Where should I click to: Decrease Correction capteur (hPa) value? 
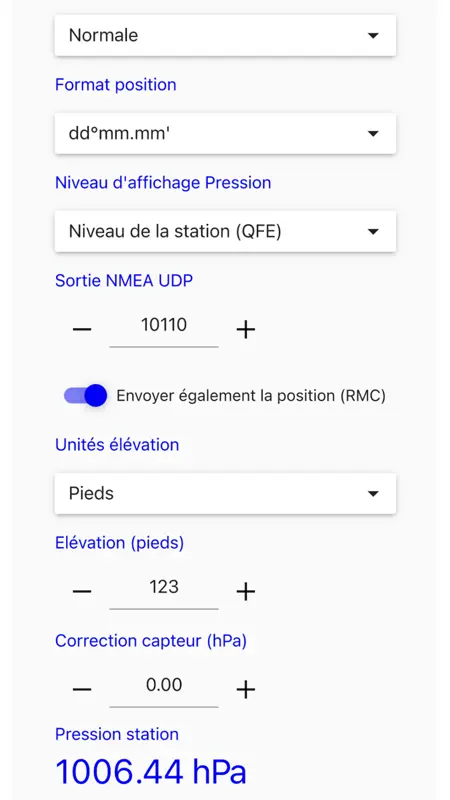coord(82,689)
